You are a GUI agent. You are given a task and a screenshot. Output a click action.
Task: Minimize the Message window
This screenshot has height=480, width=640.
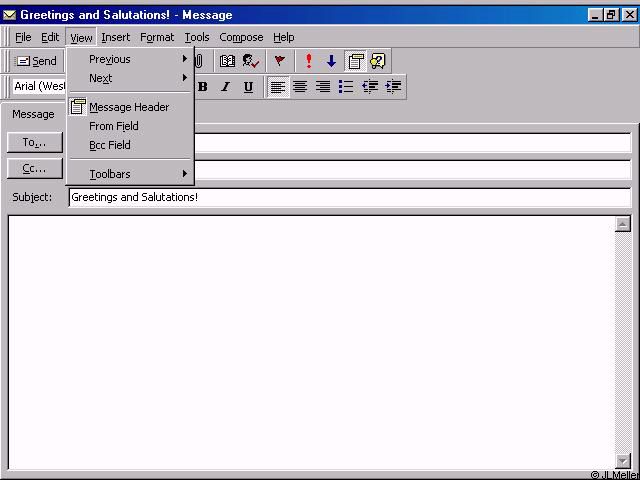pyautogui.click(x=596, y=15)
